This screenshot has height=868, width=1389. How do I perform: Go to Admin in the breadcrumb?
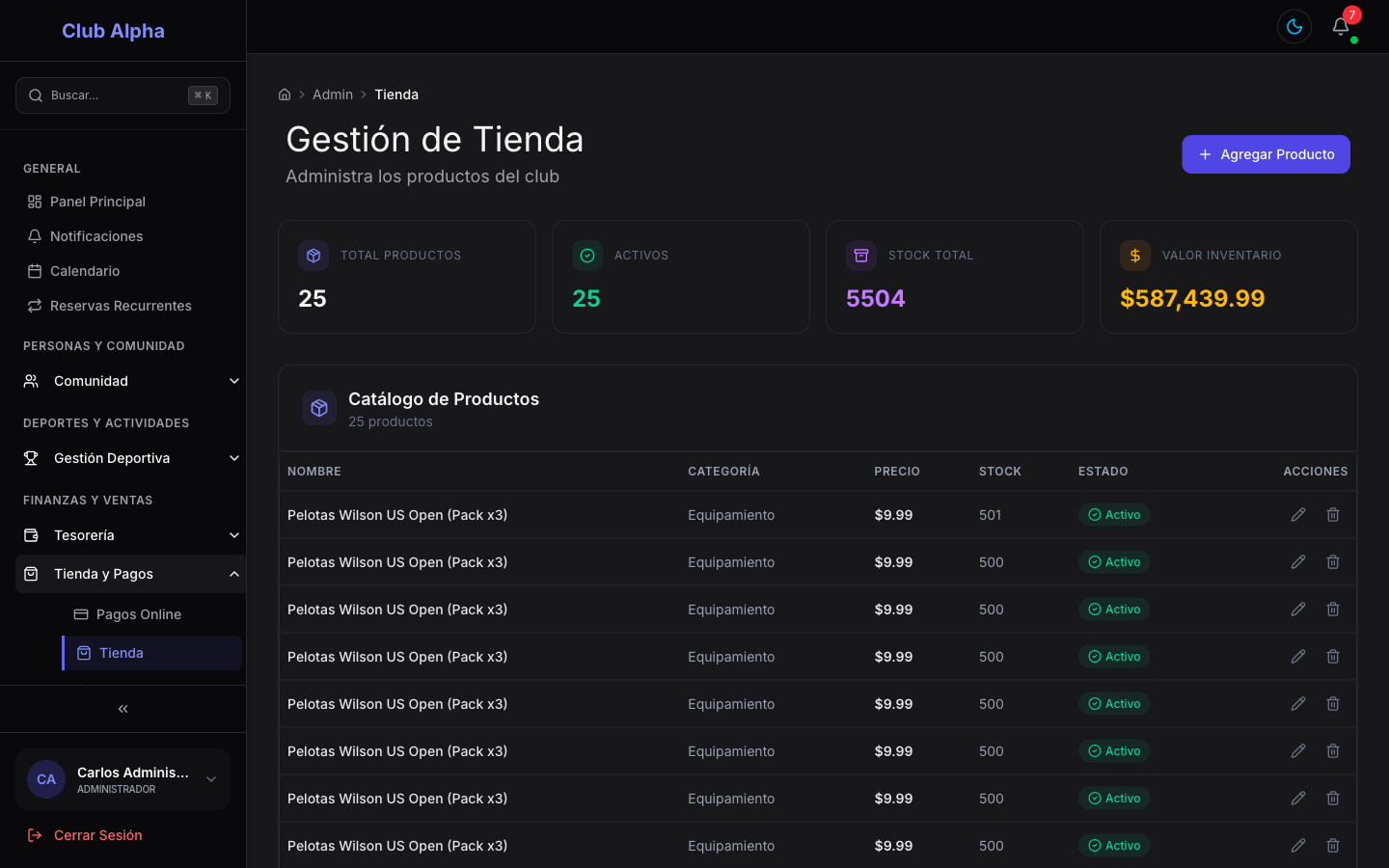click(x=333, y=95)
